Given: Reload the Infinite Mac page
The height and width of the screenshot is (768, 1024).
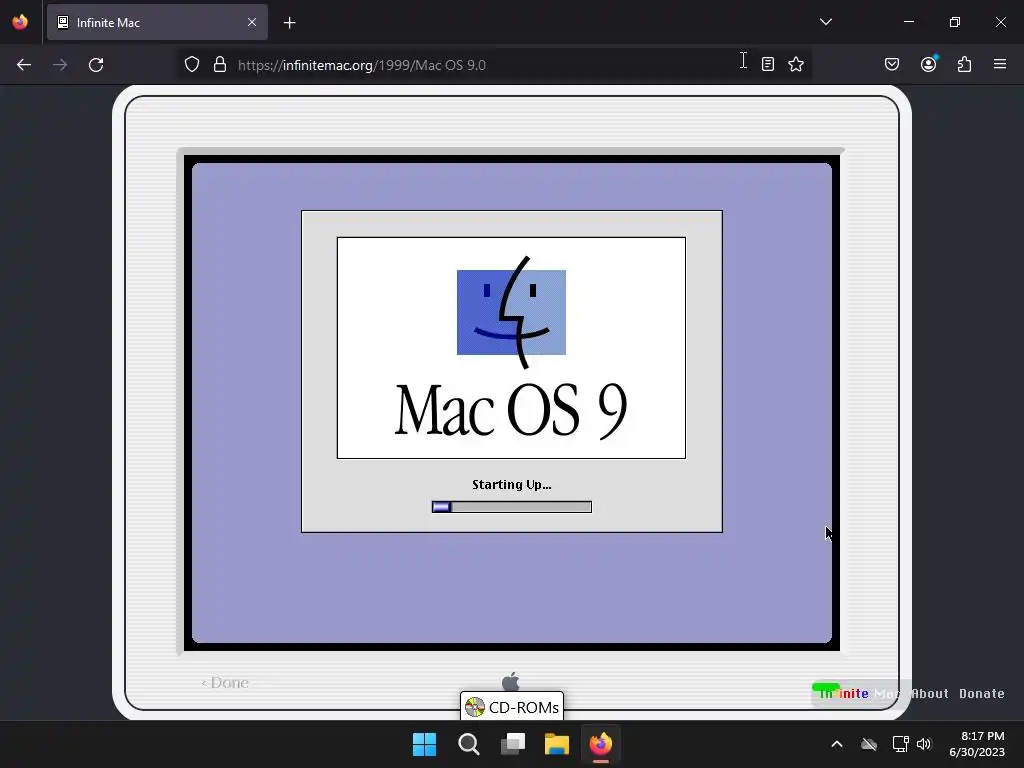Looking at the screenshot, I should pyautogui.click(x=96, y=65).
